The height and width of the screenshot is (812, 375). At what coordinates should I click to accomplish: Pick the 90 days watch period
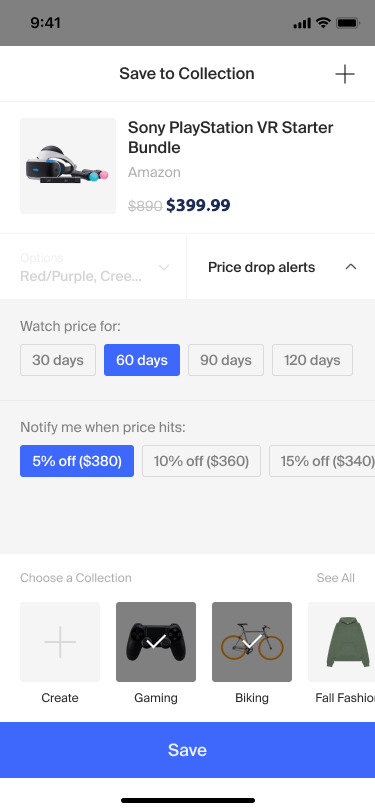(x=226, y=360)
